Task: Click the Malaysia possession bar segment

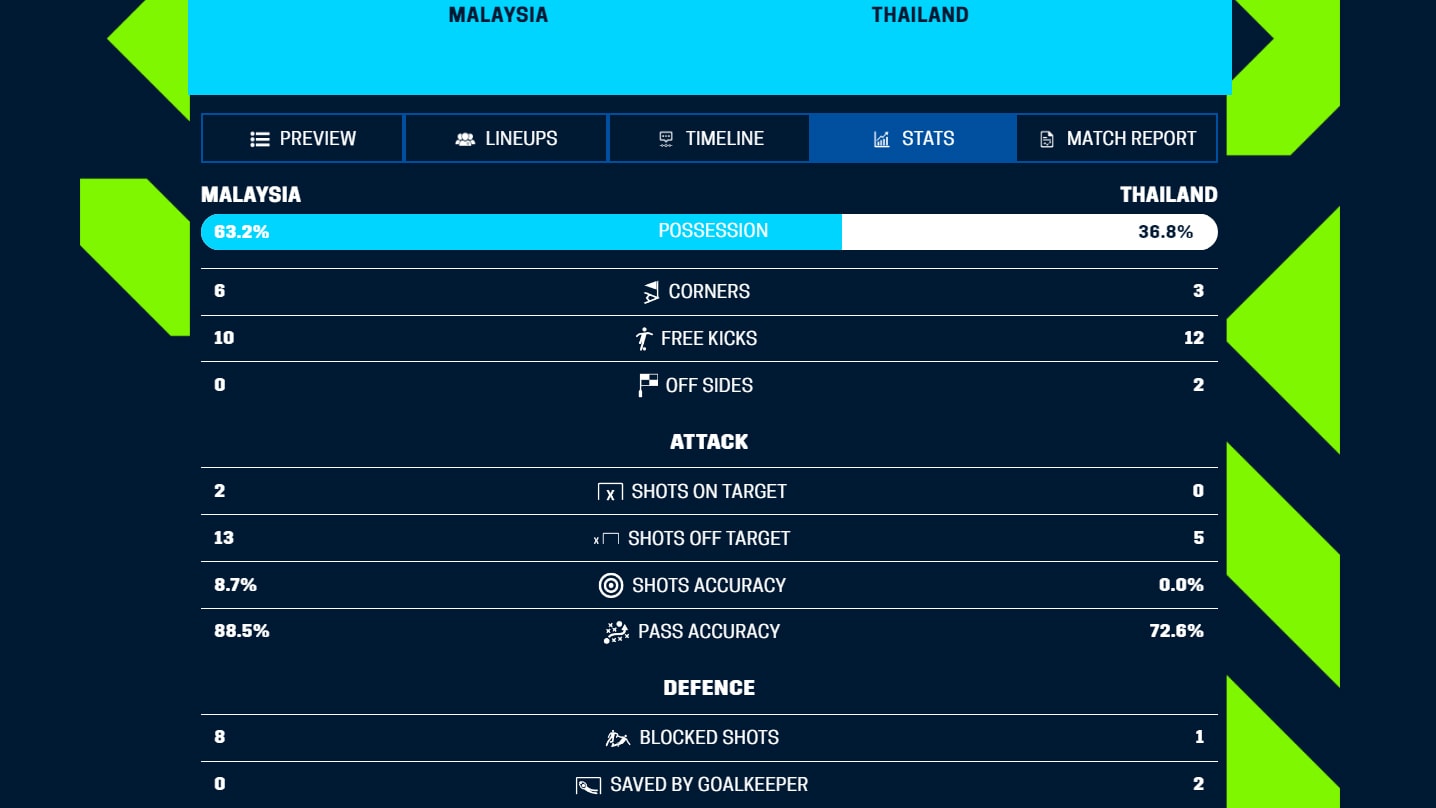Action: click(521, 232)
